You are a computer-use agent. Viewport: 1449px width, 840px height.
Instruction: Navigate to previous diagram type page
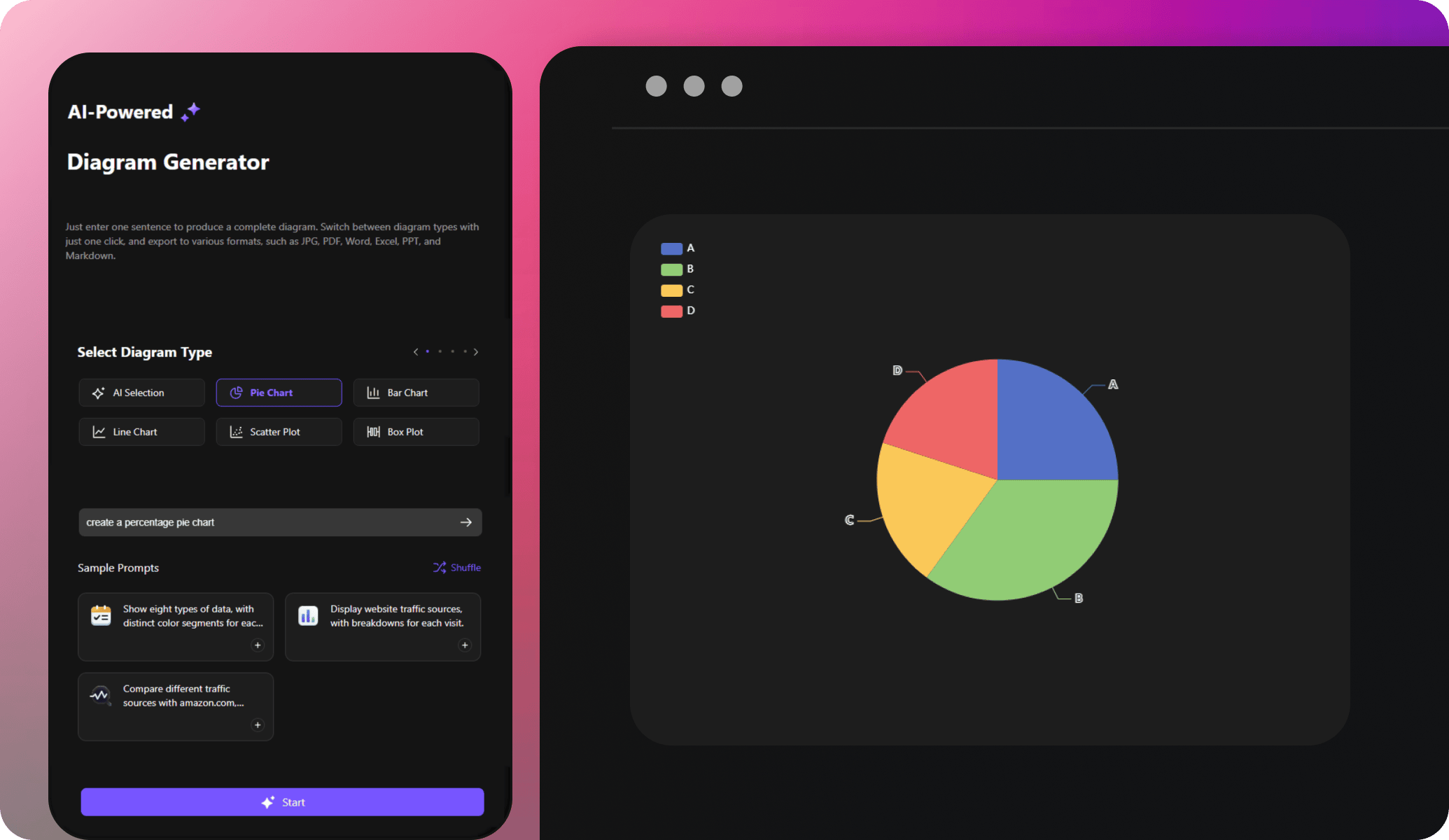pos(416,352)
